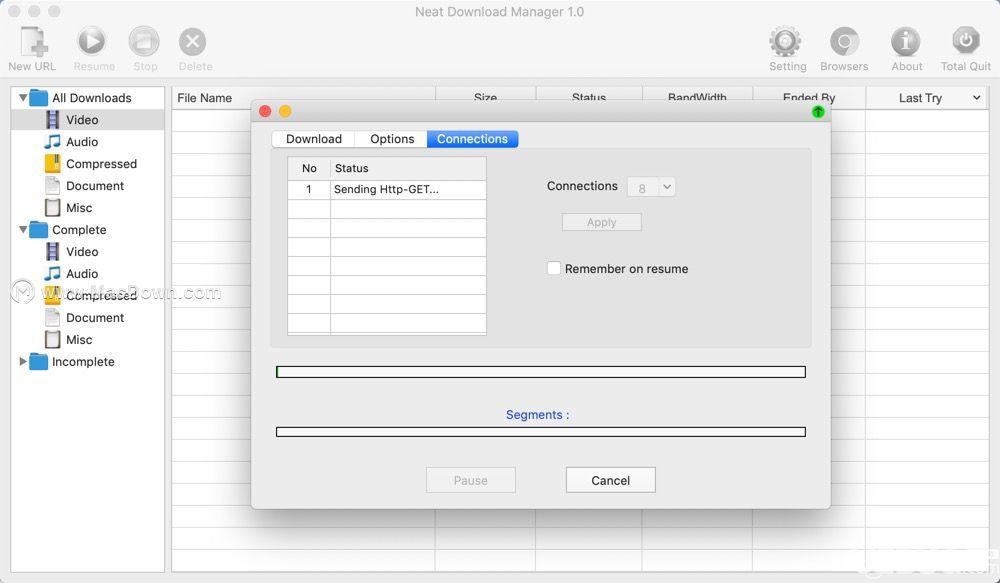The height and width of the screenshot is (583, 1000).
Task: Click the Total Quit power icon
Action: [x=966, y=41]
